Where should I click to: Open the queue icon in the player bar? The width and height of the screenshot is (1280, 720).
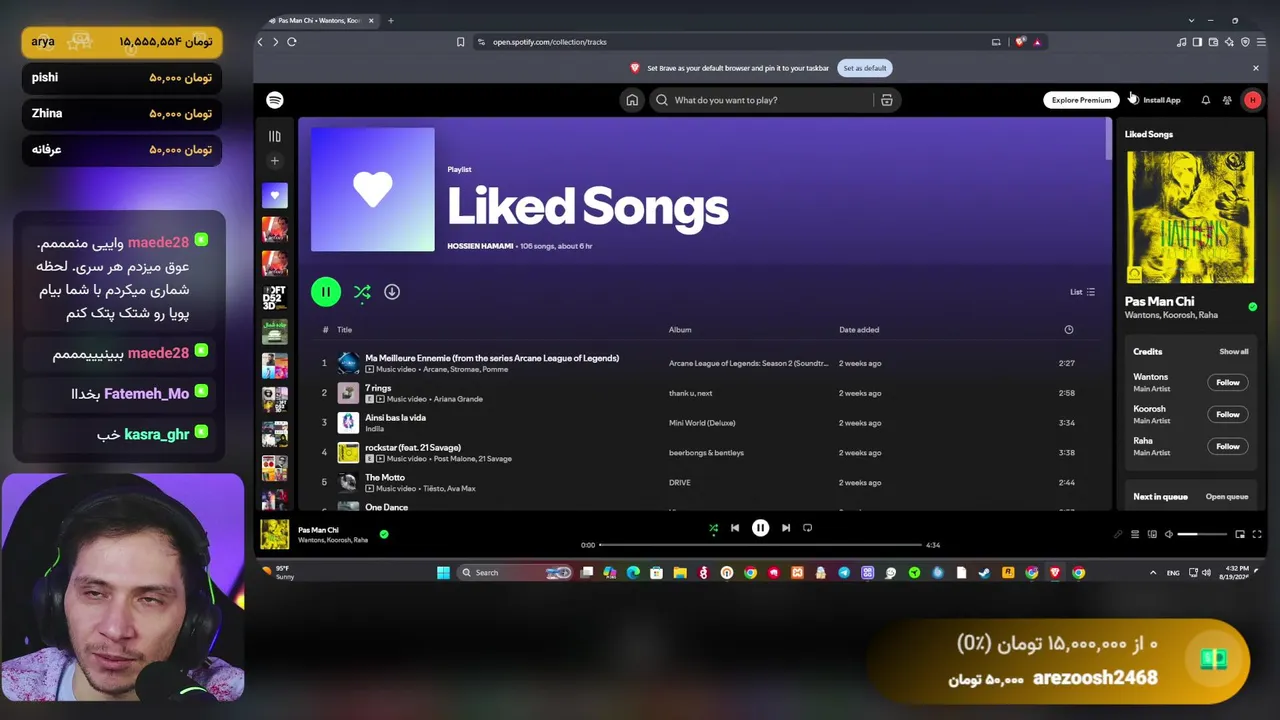coord(1135,534)
